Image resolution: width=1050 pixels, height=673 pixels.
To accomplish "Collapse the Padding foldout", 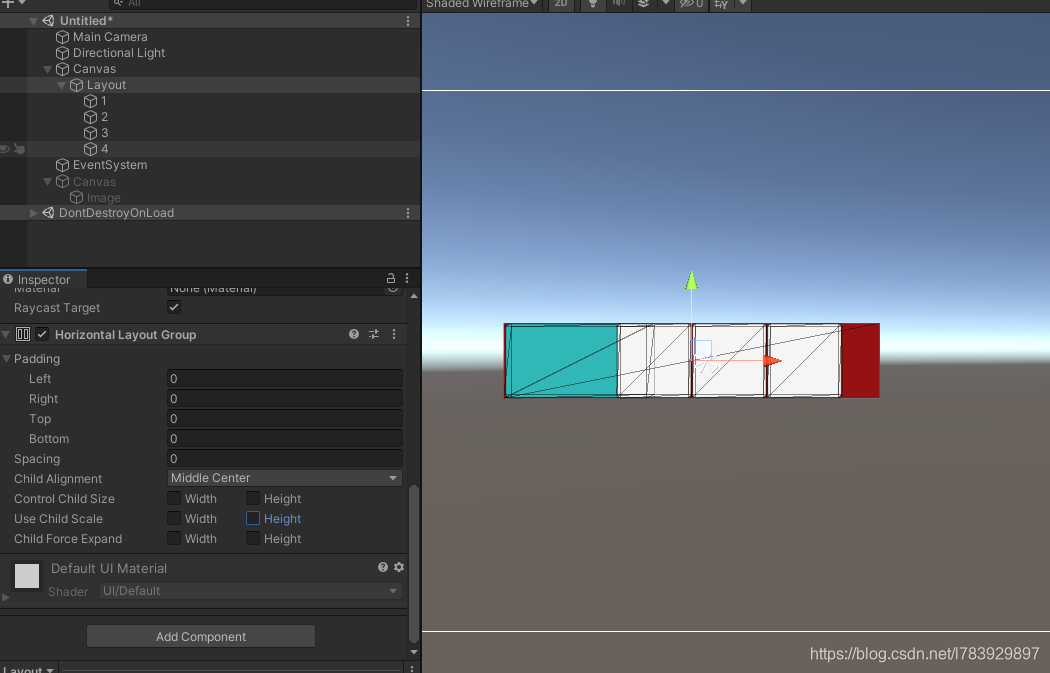I will tap(7, 359).
